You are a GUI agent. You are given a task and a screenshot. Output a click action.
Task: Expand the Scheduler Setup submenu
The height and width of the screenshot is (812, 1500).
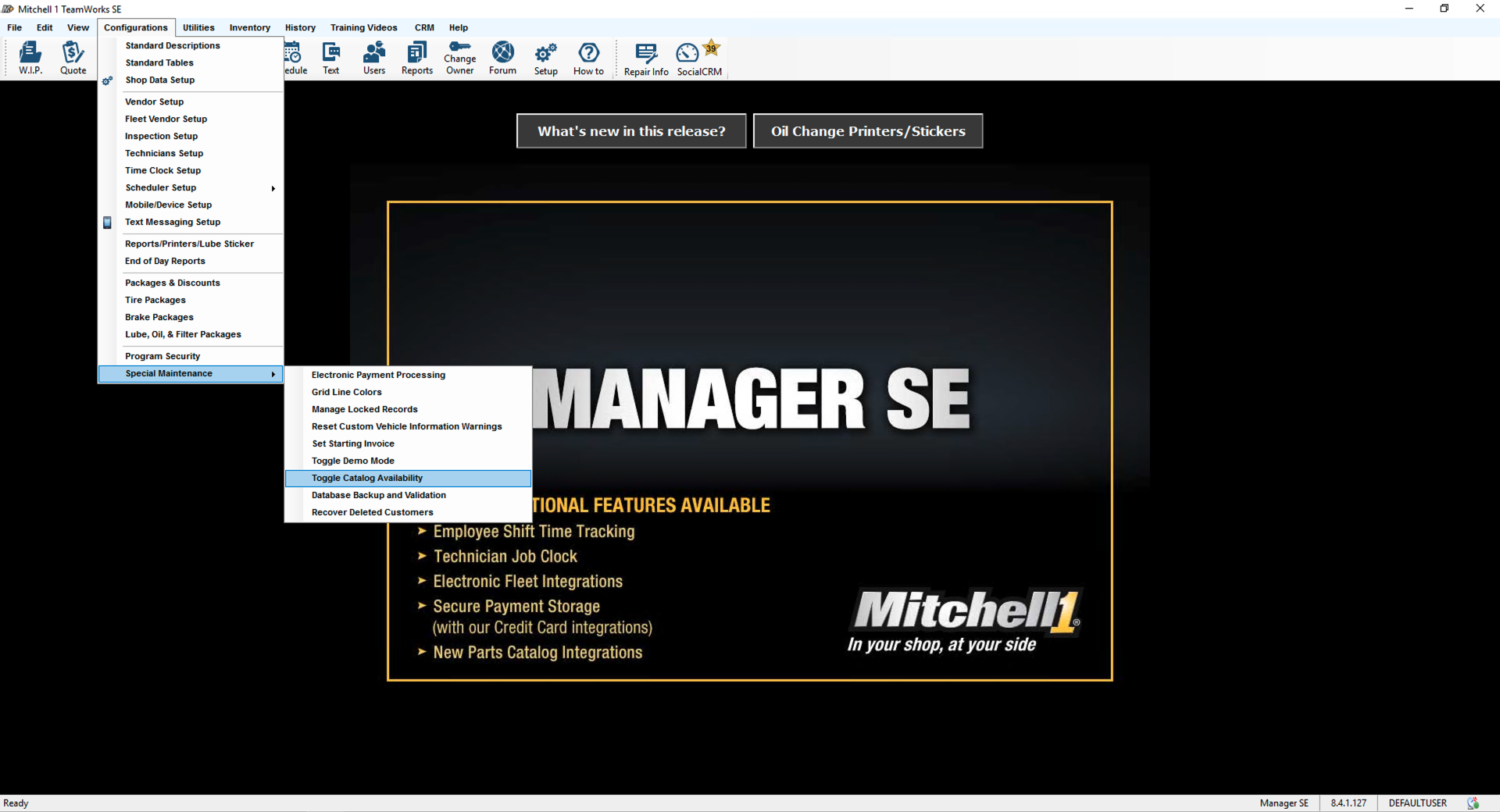tap(160, 187)
